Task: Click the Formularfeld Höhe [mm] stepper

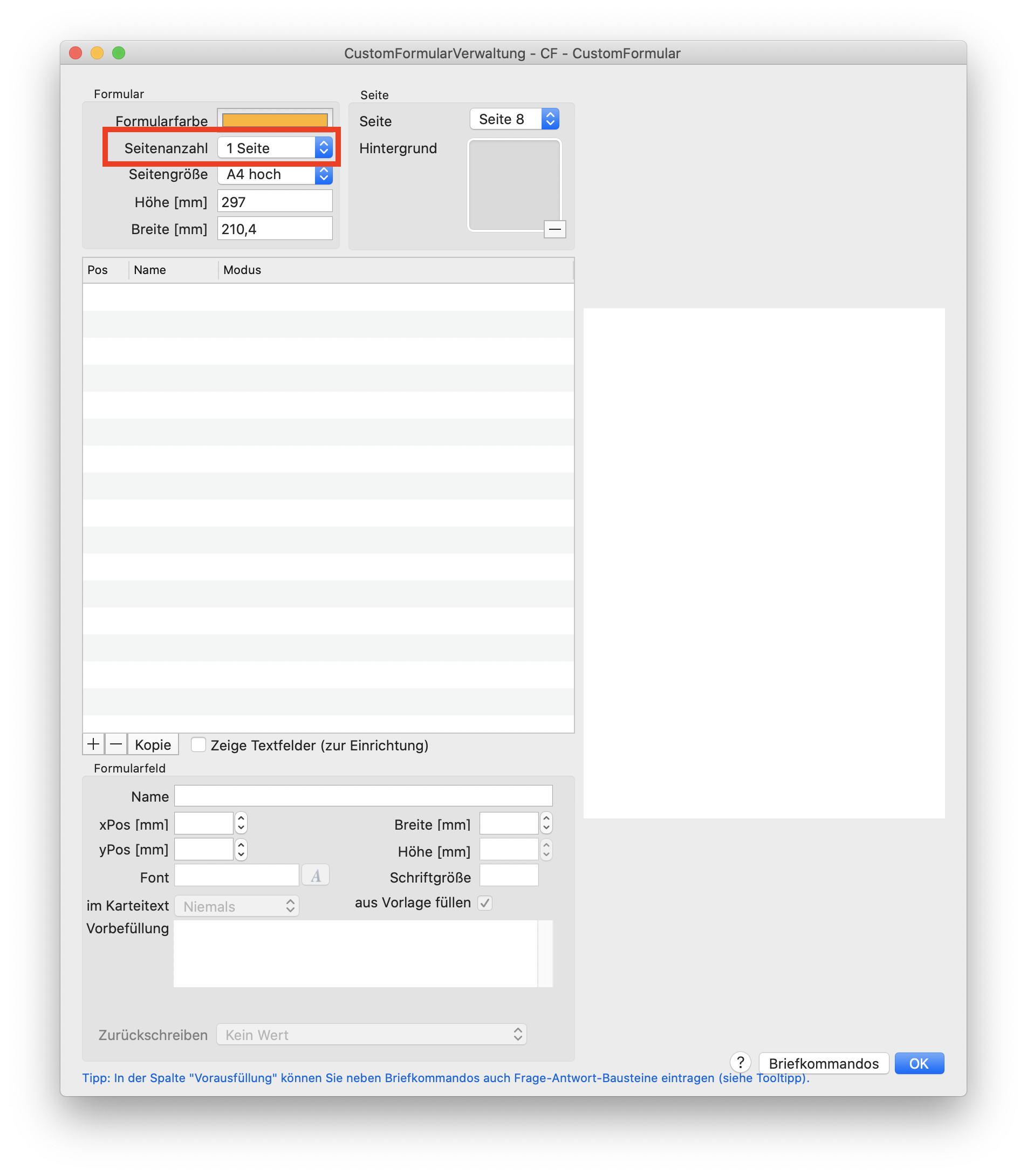Action: click(546, 849)
